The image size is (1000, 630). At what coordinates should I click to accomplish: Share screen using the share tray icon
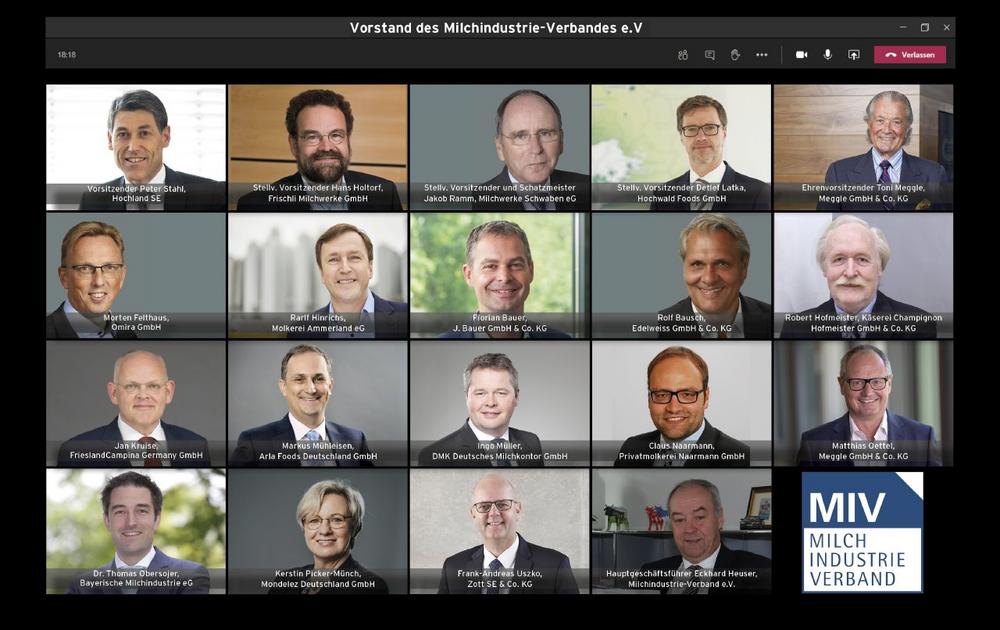[854, 55]
